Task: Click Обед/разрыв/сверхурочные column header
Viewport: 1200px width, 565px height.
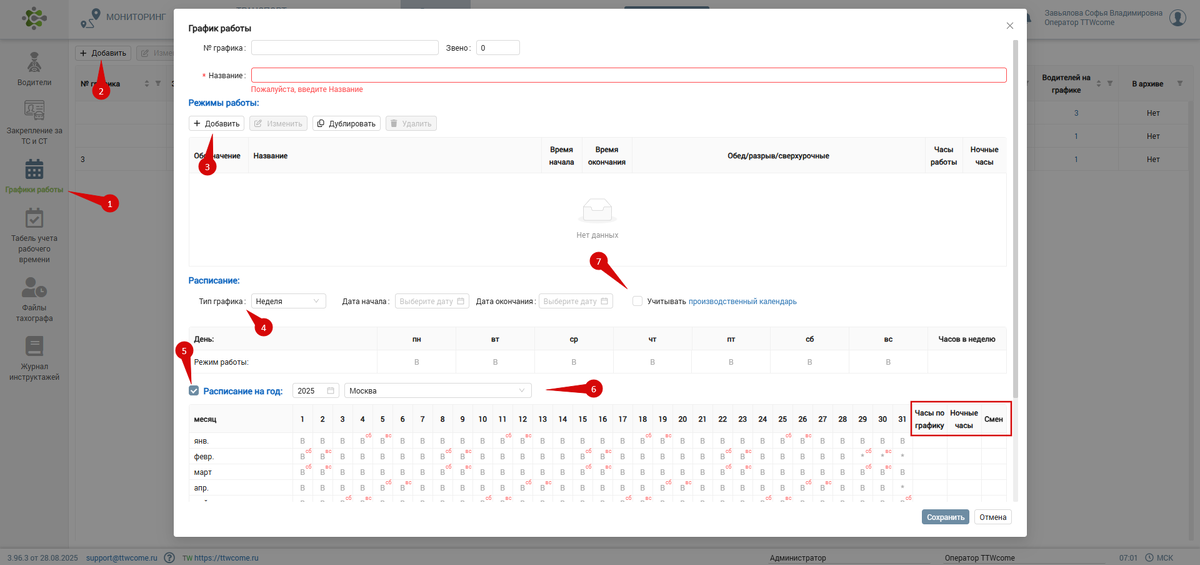Action: pyautogui.click(x=777, y=156)
